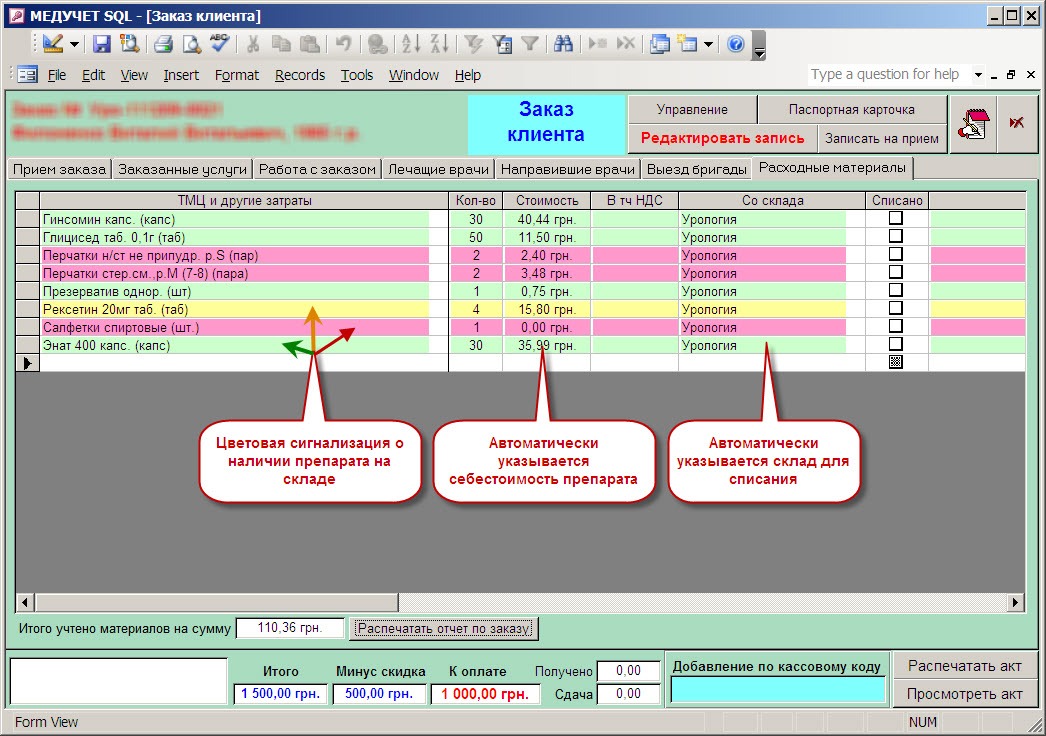The width and height of the screenshot is (1046, 736).
Task: Click the 35,99 грн. cost cell
Action: coord(546,346)
